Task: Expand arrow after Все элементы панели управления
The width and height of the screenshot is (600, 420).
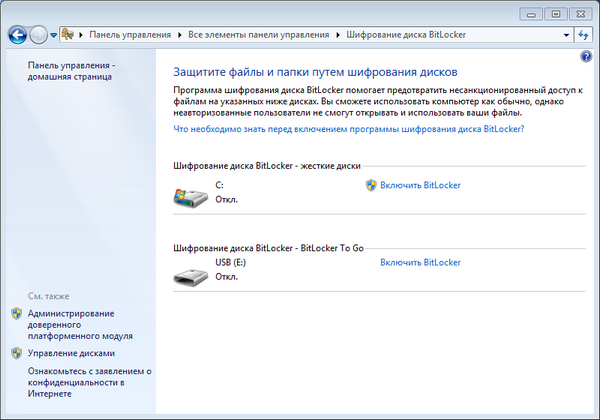Action: coord(338,35)
